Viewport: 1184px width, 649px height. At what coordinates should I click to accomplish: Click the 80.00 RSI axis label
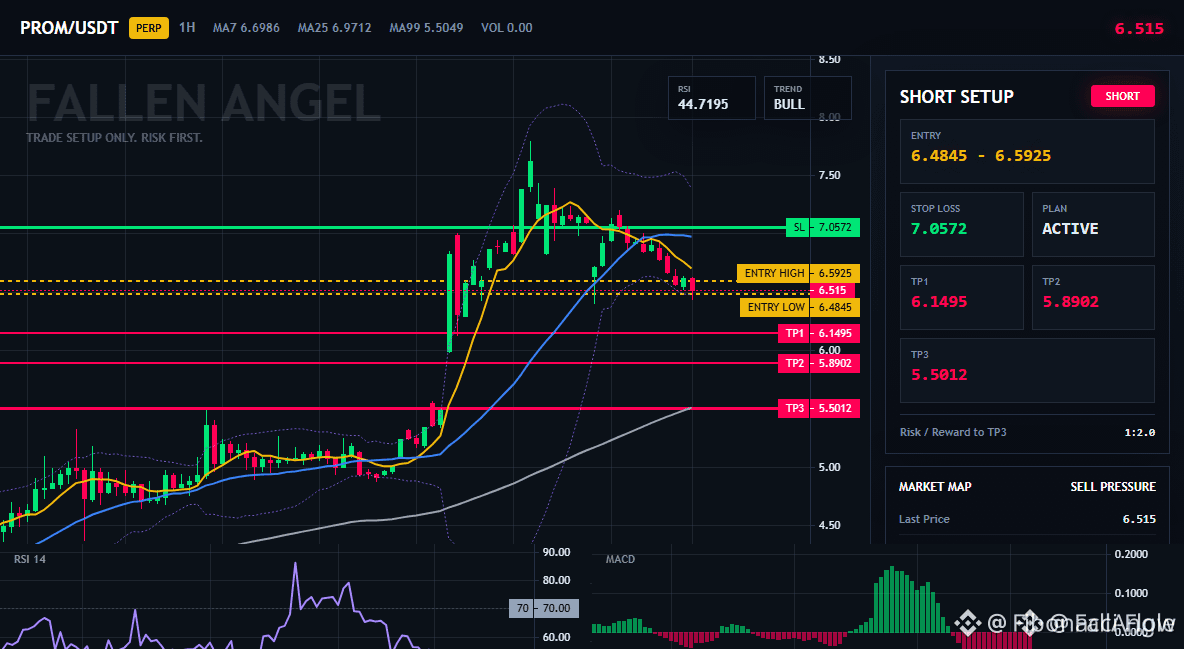[x=557, y=580]
